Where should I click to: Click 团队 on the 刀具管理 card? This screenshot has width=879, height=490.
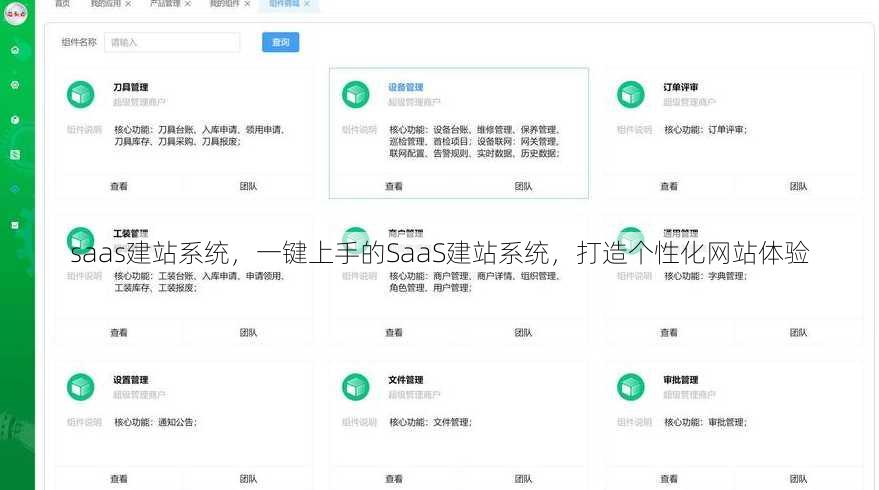pos(248,186)
